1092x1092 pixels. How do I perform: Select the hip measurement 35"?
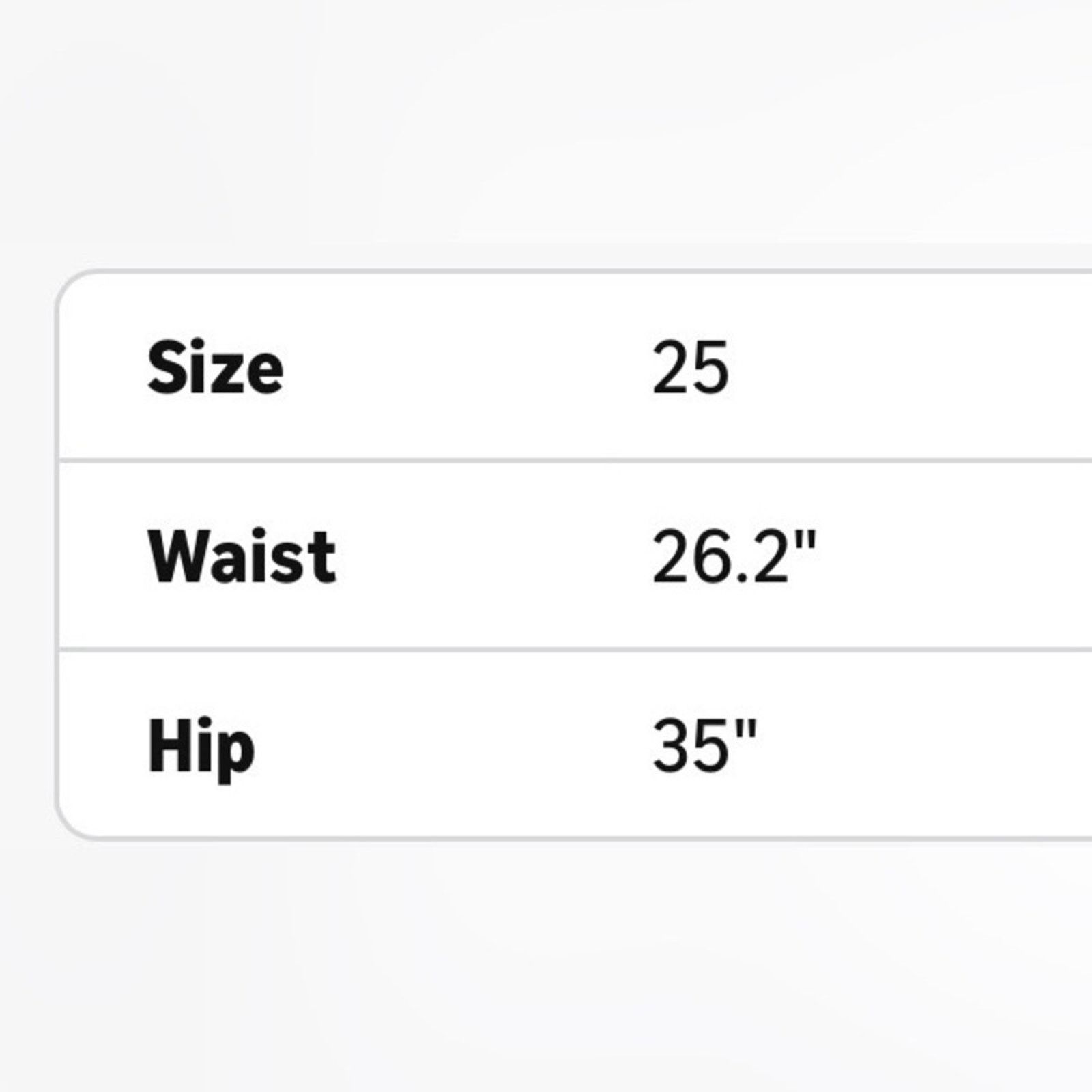point(704,745)
